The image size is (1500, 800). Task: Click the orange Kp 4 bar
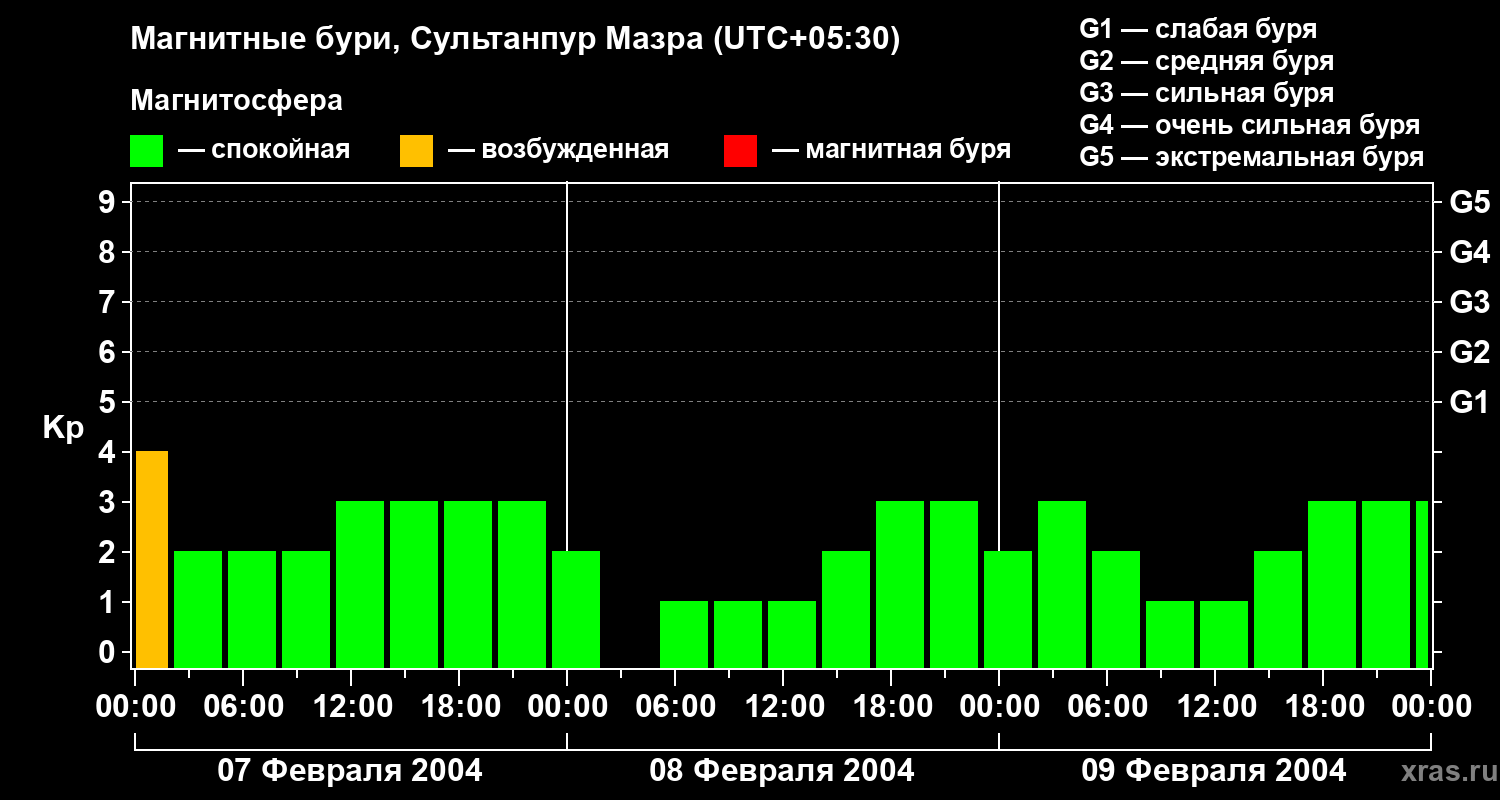[152, 559]
